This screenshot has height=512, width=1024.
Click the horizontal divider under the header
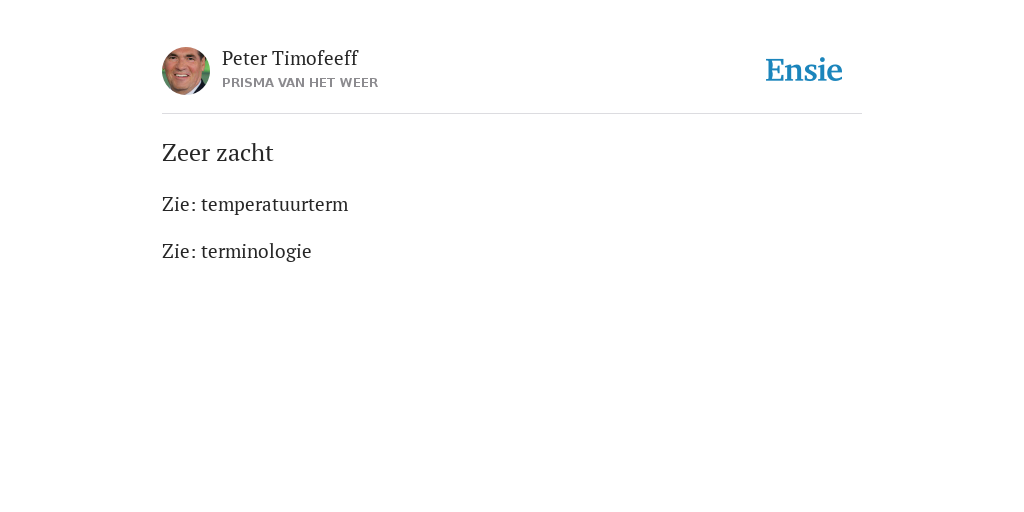click(512, 114)
